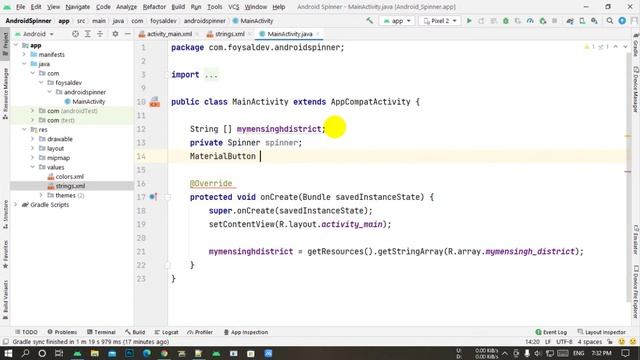The height and width of the screenshot is (360, 640).
Task: Click the related XML file gutter icon on line 10
Action: (x=154, y=102)
